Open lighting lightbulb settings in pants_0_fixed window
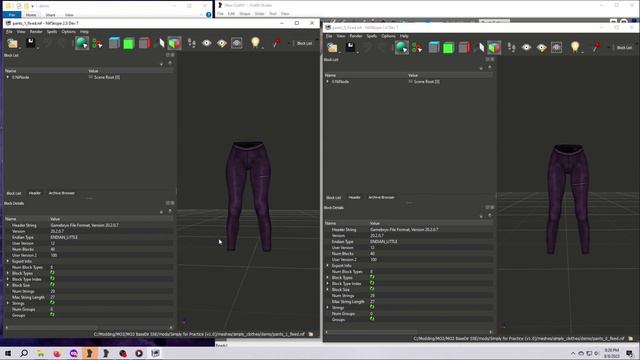 tap(575, 47)
